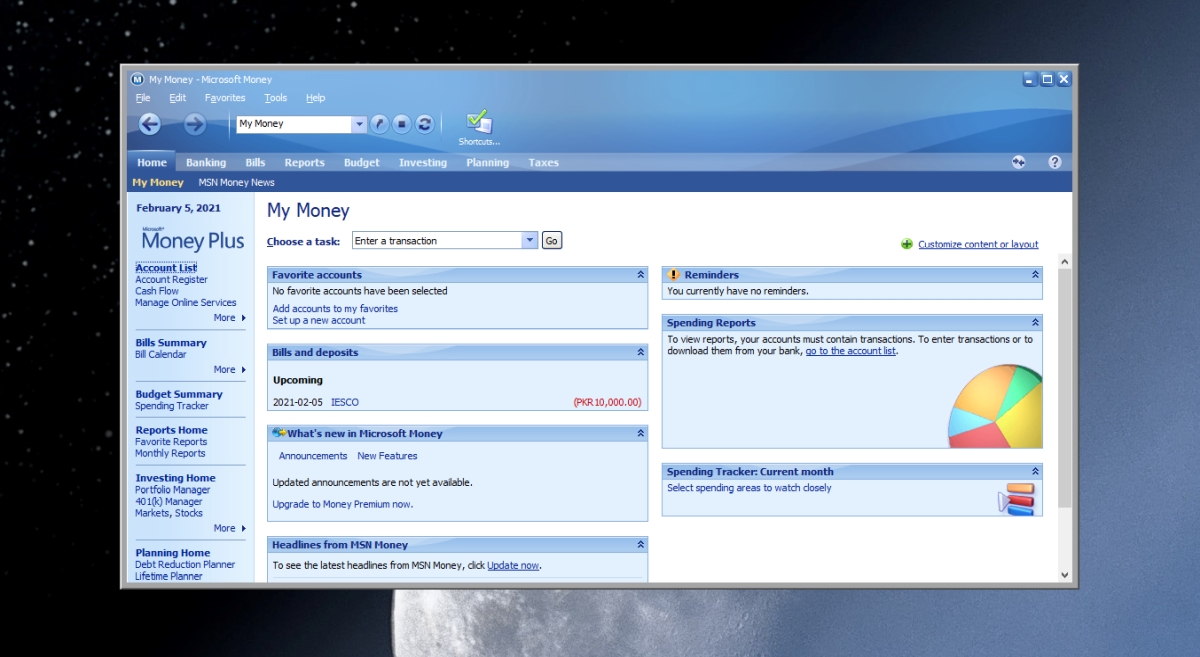Switch to the Reports tab

coord(305,163)
